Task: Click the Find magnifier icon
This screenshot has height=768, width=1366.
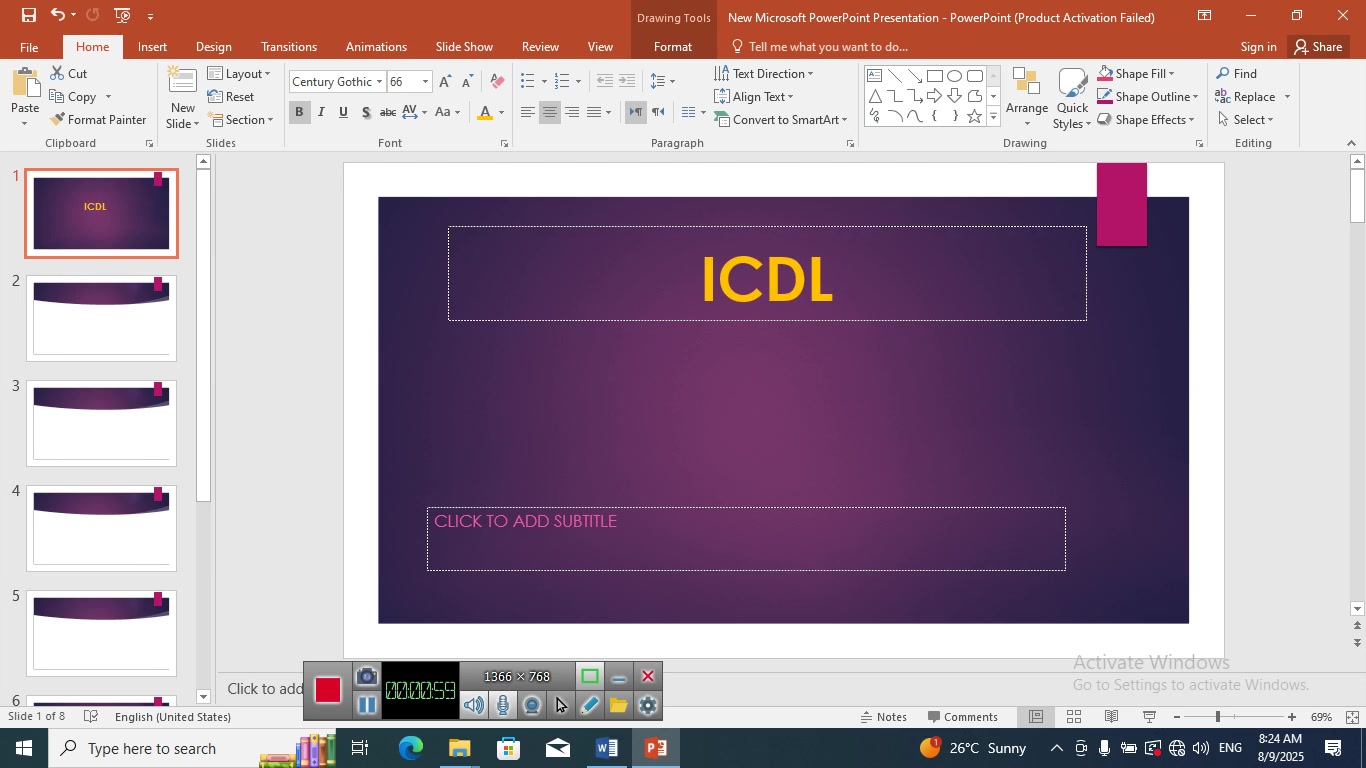Action: 1223,74
